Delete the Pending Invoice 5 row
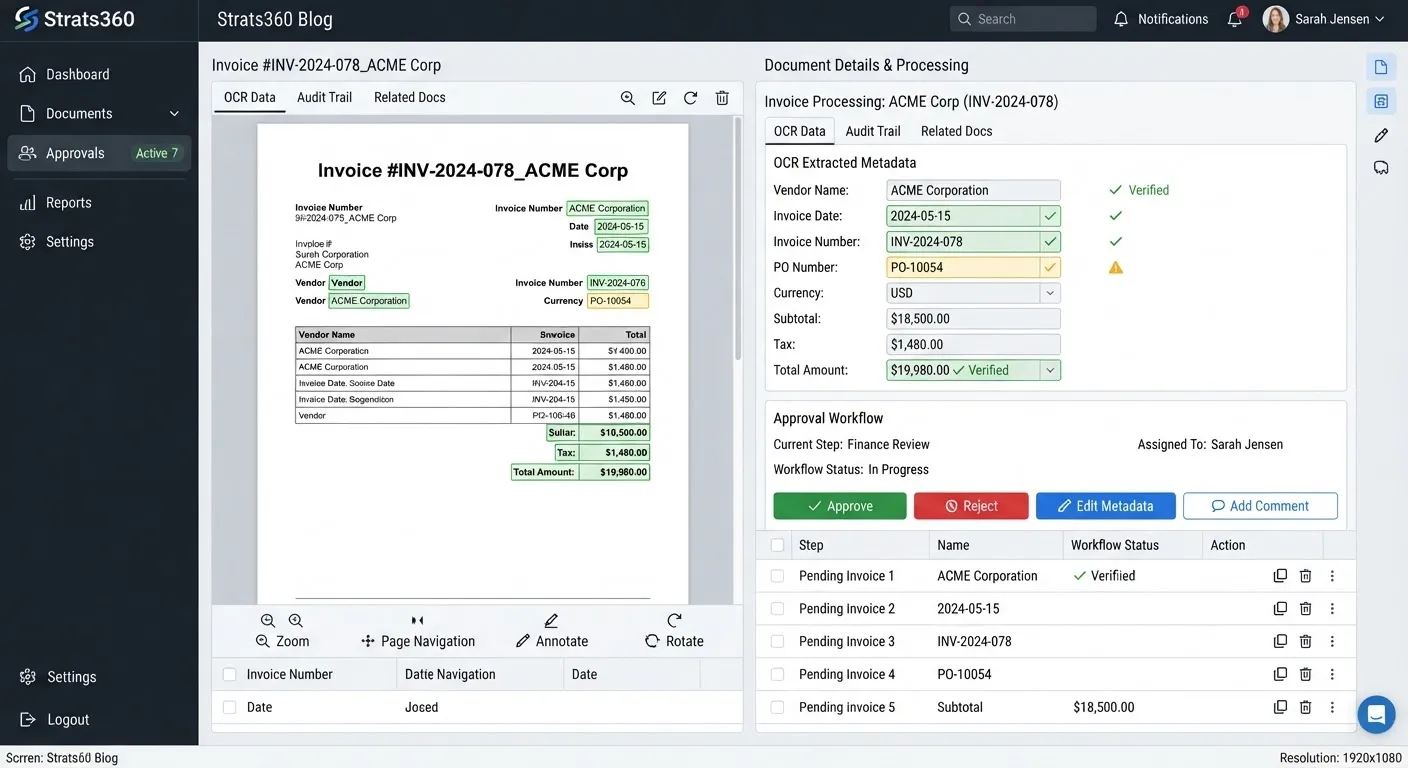1408x768 pixels. [1305, 707]
